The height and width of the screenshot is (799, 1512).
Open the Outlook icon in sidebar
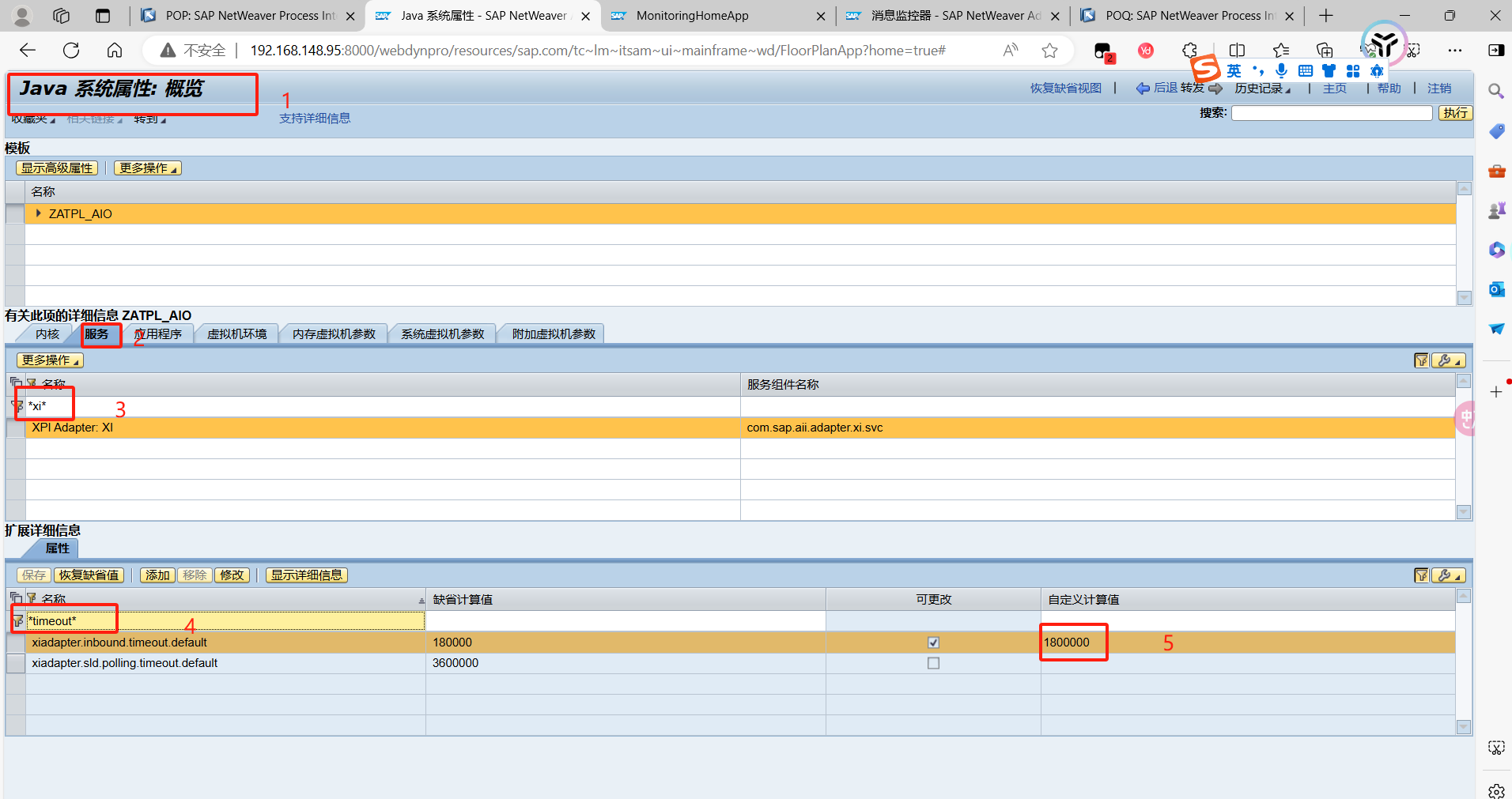[x=1496, y=289]
